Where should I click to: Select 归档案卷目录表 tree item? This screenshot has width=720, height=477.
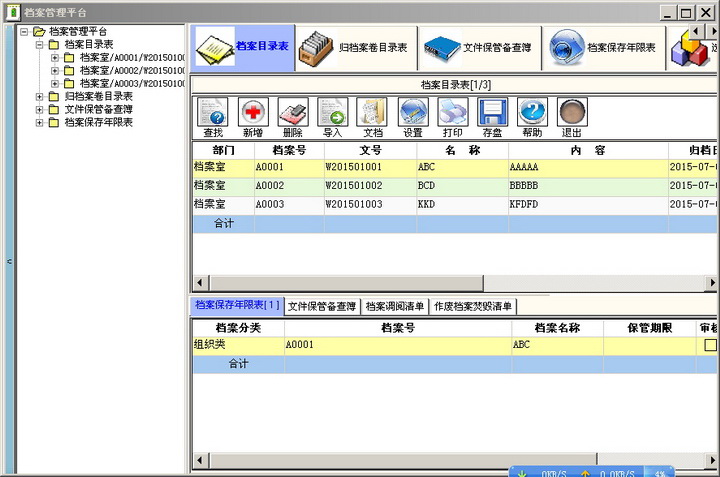pyautogui.click(x=98, y=96)
